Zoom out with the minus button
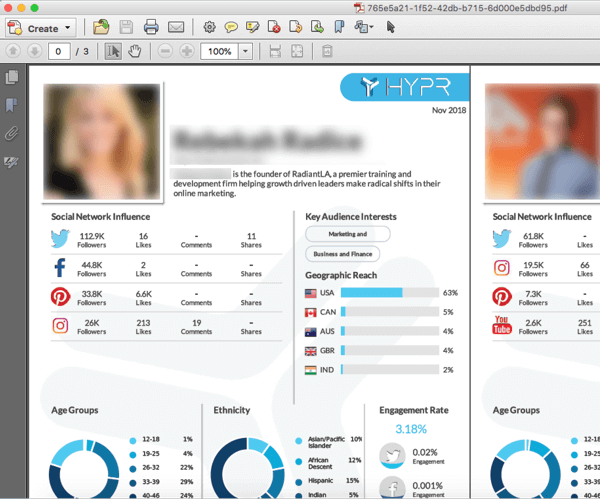This screenshot has height=499, width=600. point(165,51)
